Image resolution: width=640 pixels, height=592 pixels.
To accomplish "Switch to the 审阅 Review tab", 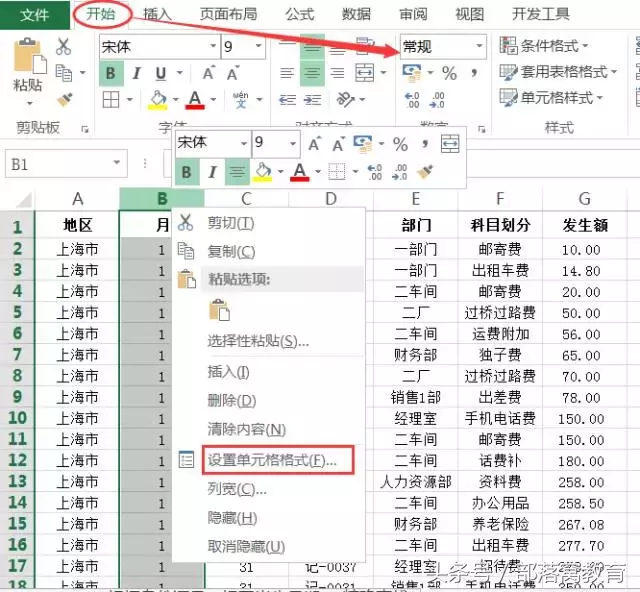I will (413, 14).
